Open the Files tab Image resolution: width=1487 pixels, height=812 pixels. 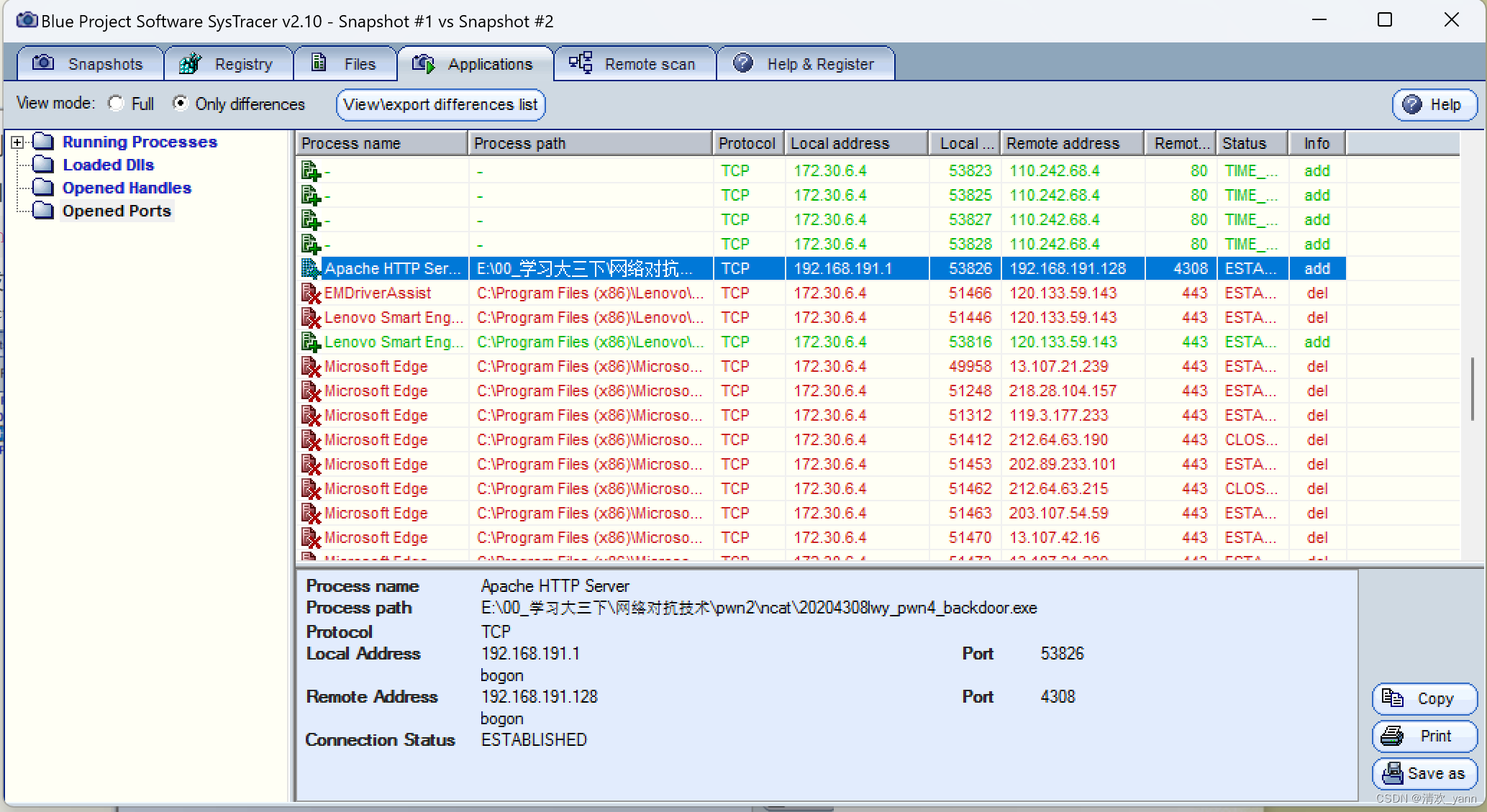[x=345, y=64]
